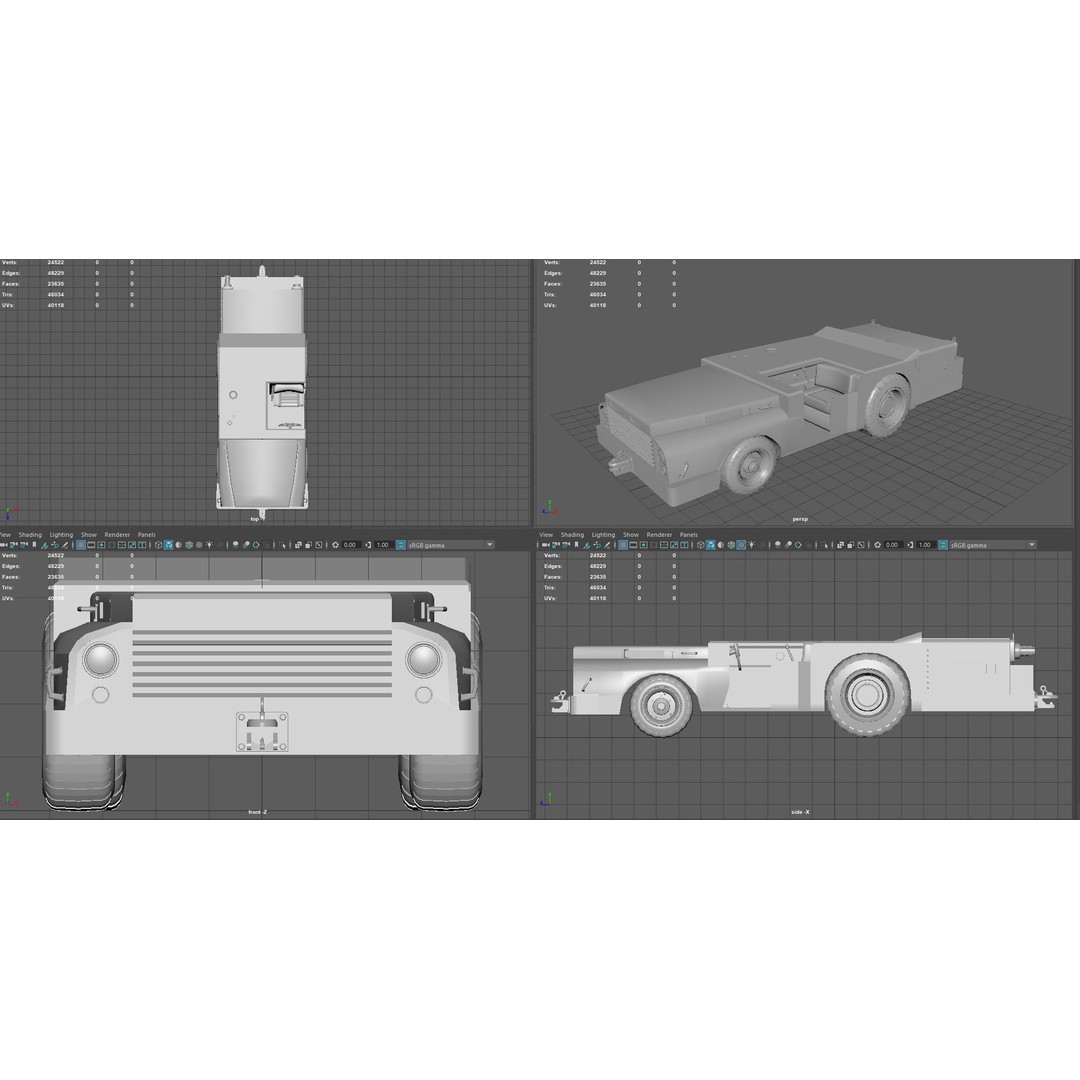1080x1080 pixels.
Task: Click Bookmarks icon in front viewport toolbar
Action: [34, 545]
